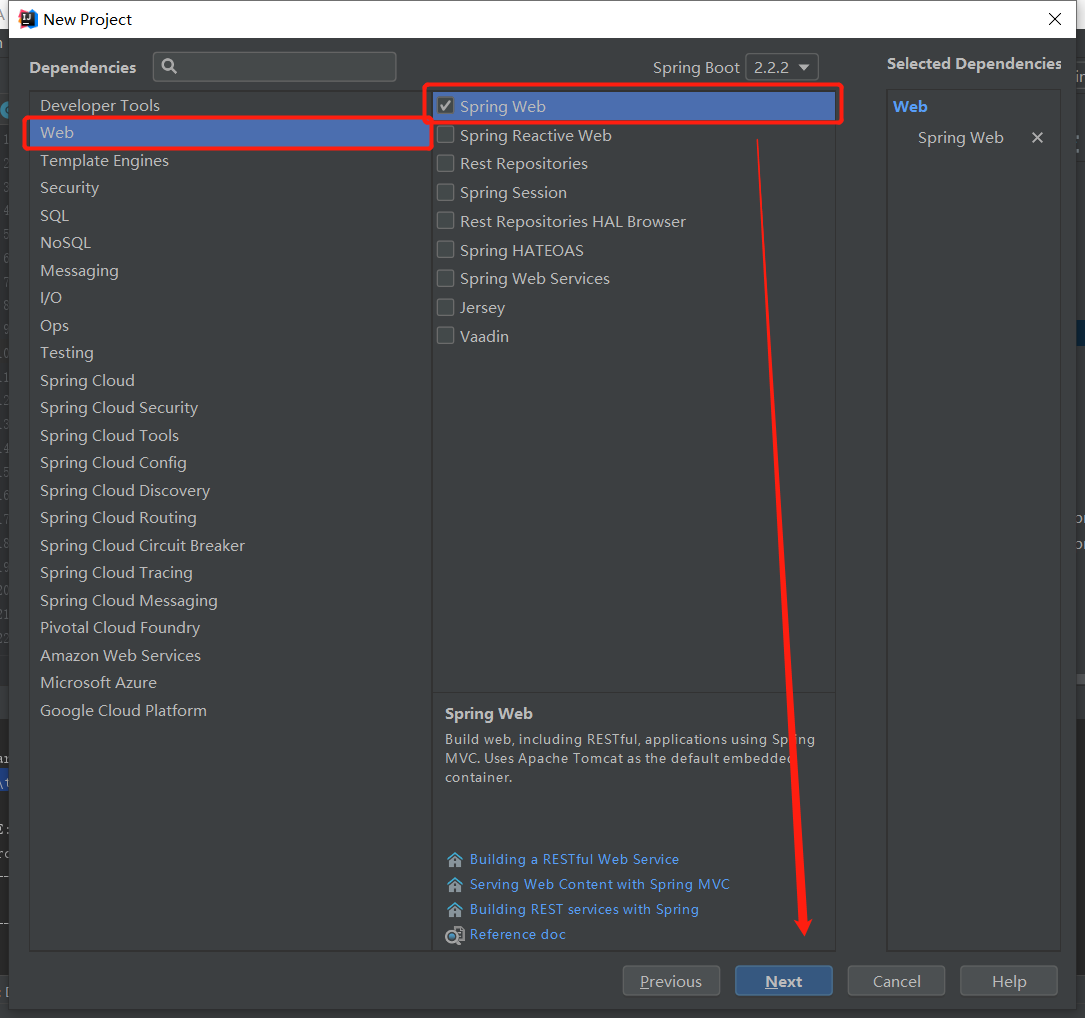Choose Spring Cloud Messaging category
The image size is (1085, 1018).
tap(230, 601)
